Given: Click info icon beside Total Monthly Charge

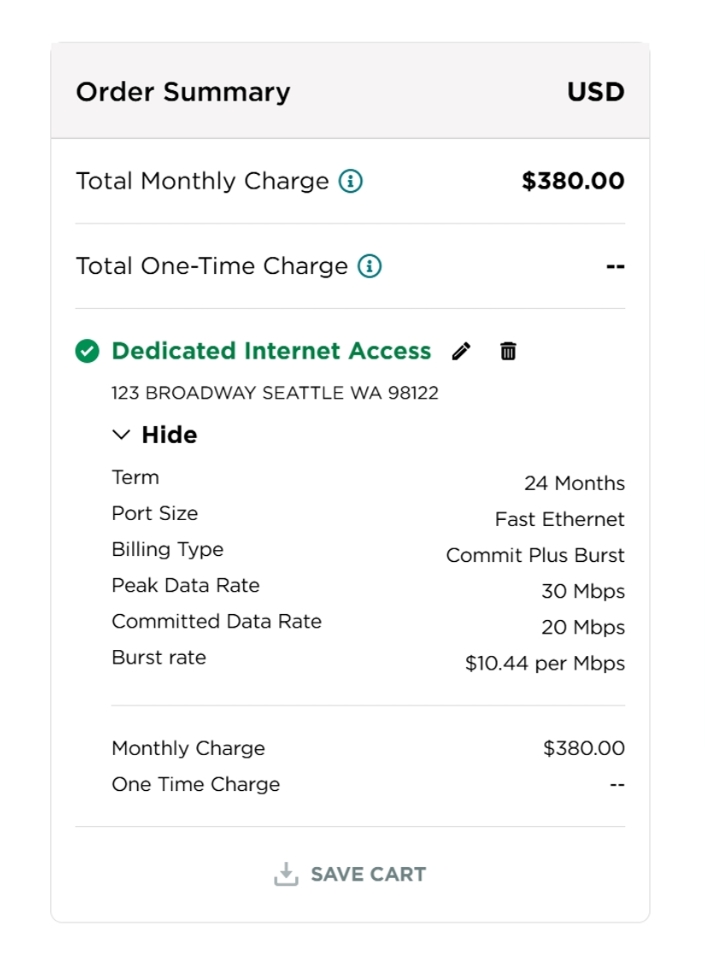Looking at the screenshot, I should (x=350, y=182).
